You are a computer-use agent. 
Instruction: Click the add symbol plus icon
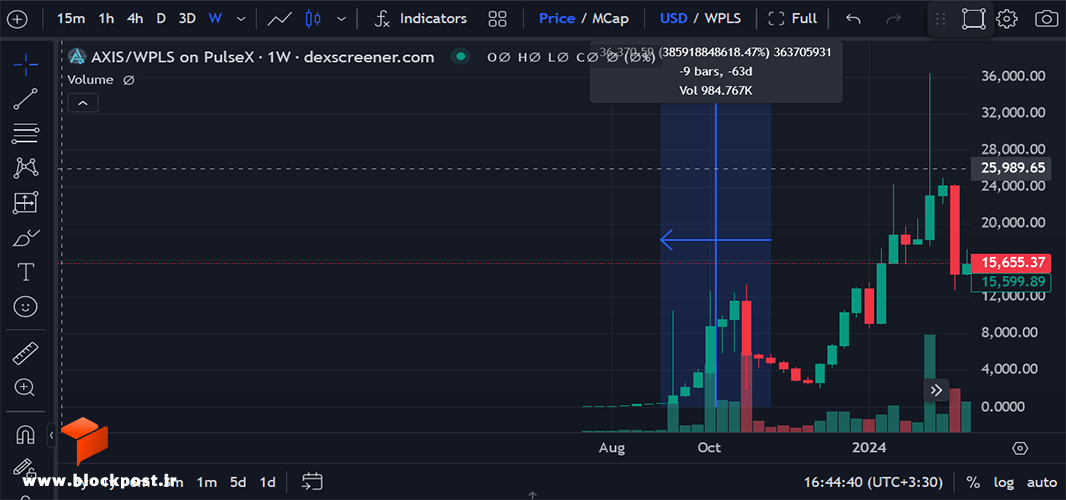pos(16,19)
